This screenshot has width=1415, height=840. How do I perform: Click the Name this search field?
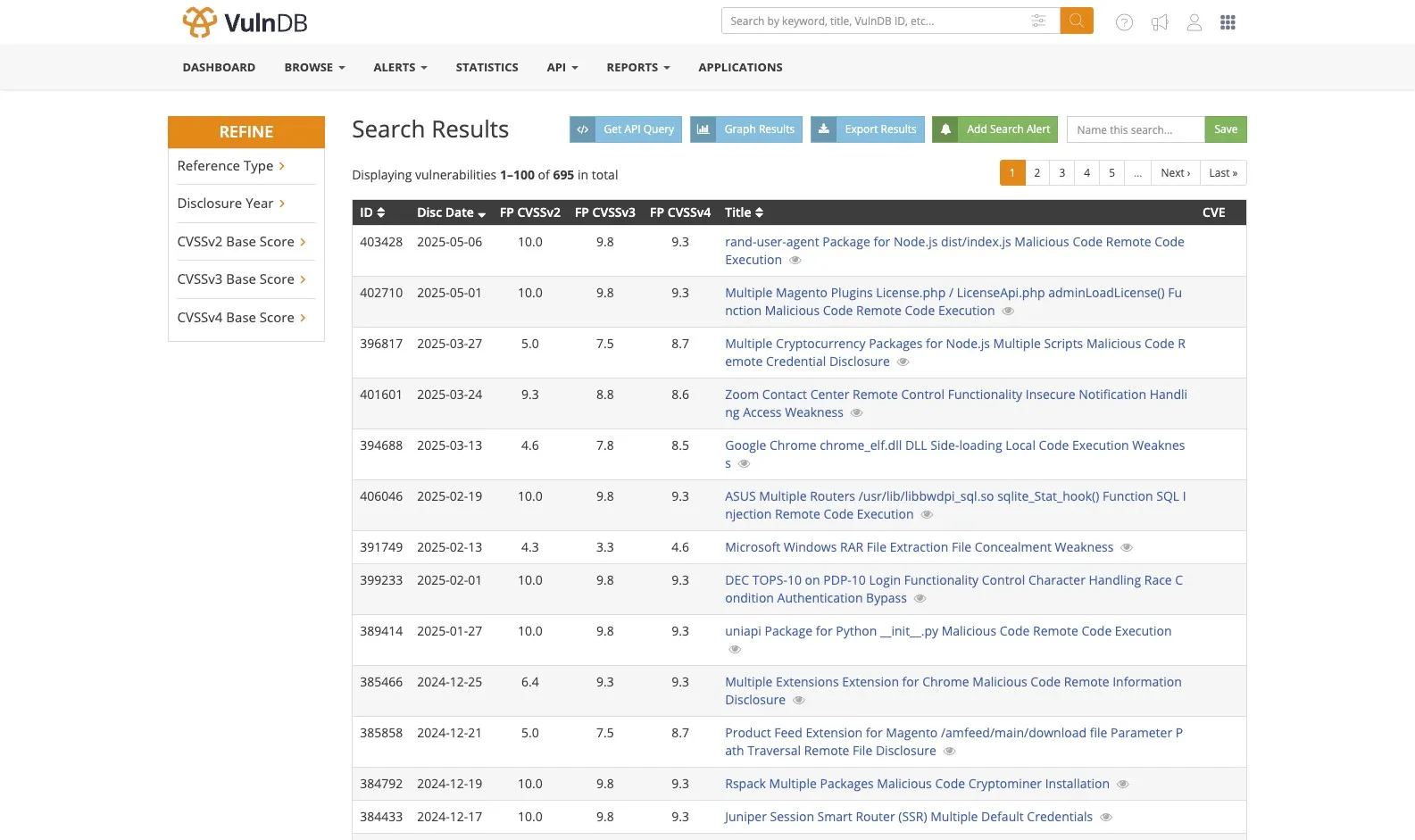point(1136,129)
